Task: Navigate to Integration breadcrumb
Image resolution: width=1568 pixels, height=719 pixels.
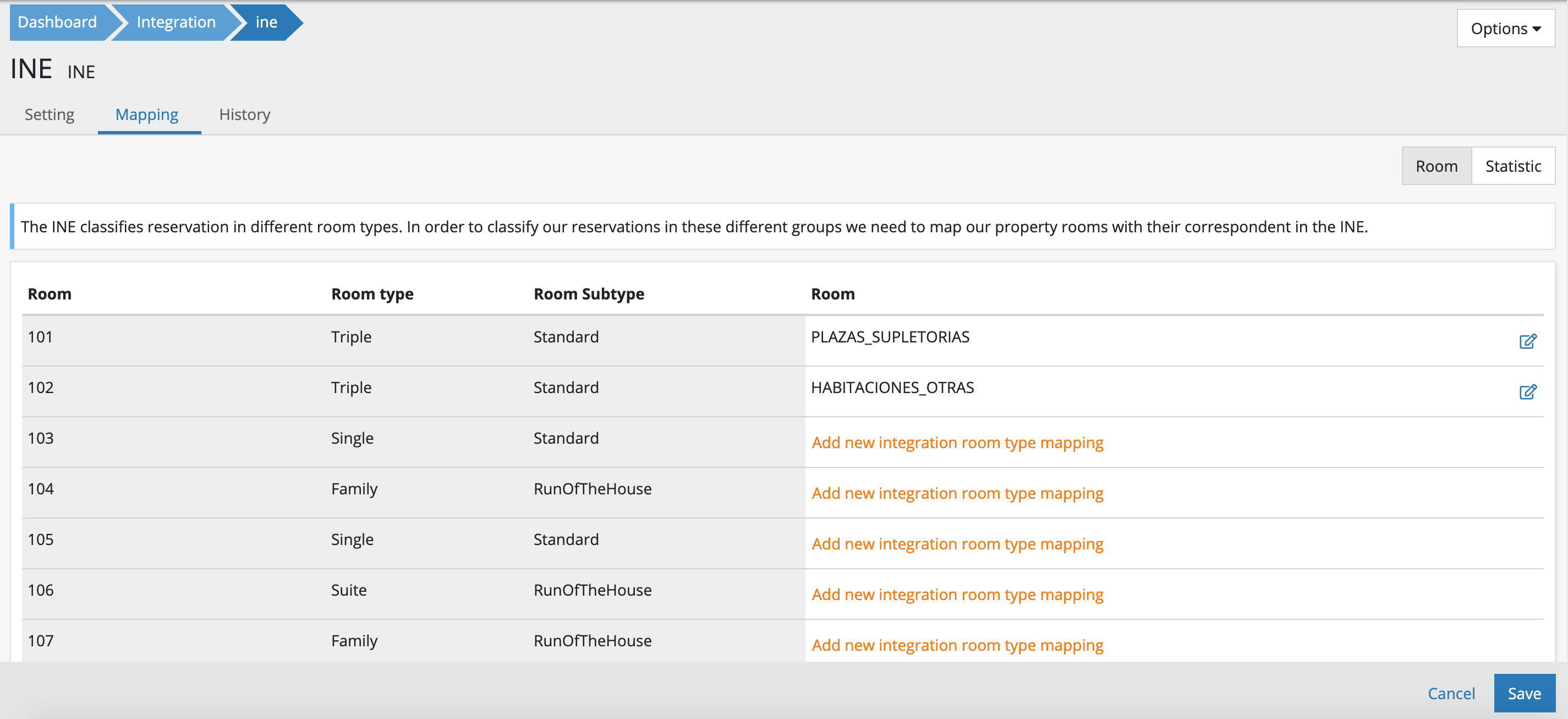Action: (176, 22)
